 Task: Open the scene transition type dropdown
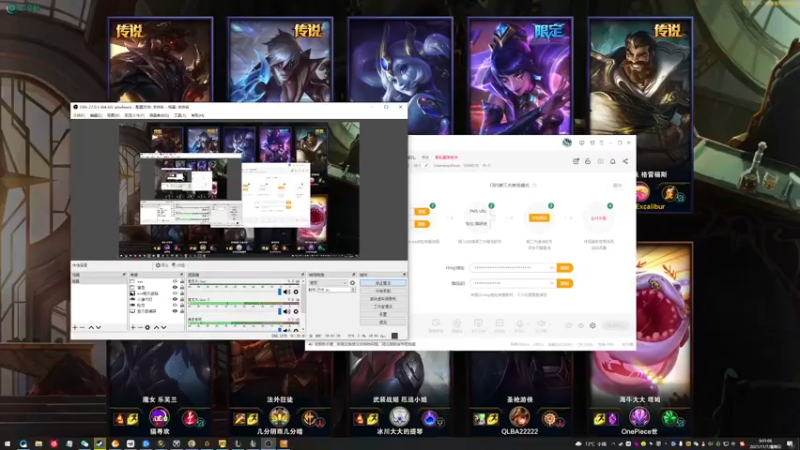(x=328, y=283)
